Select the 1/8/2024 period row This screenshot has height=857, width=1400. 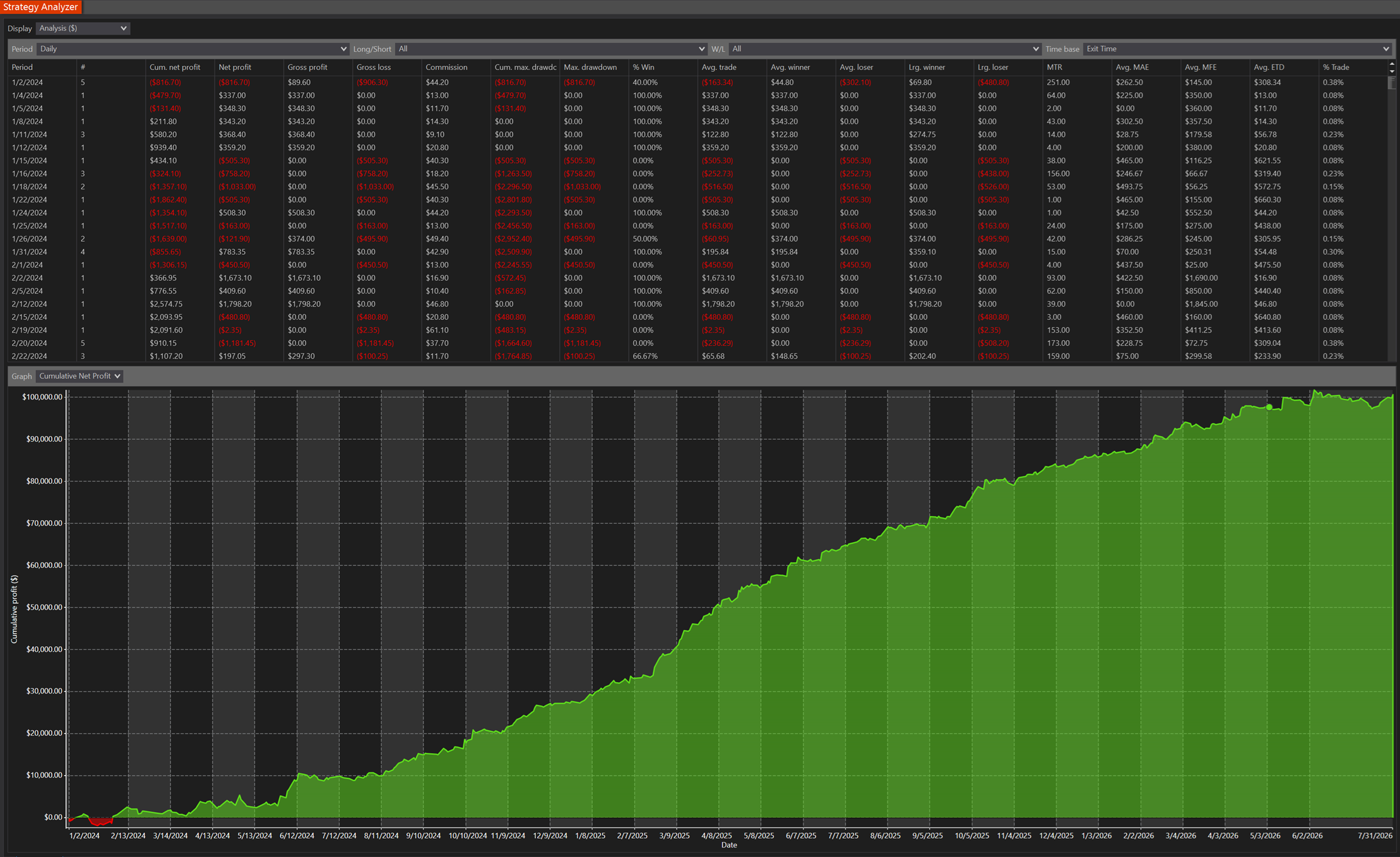tap(697, 121)
